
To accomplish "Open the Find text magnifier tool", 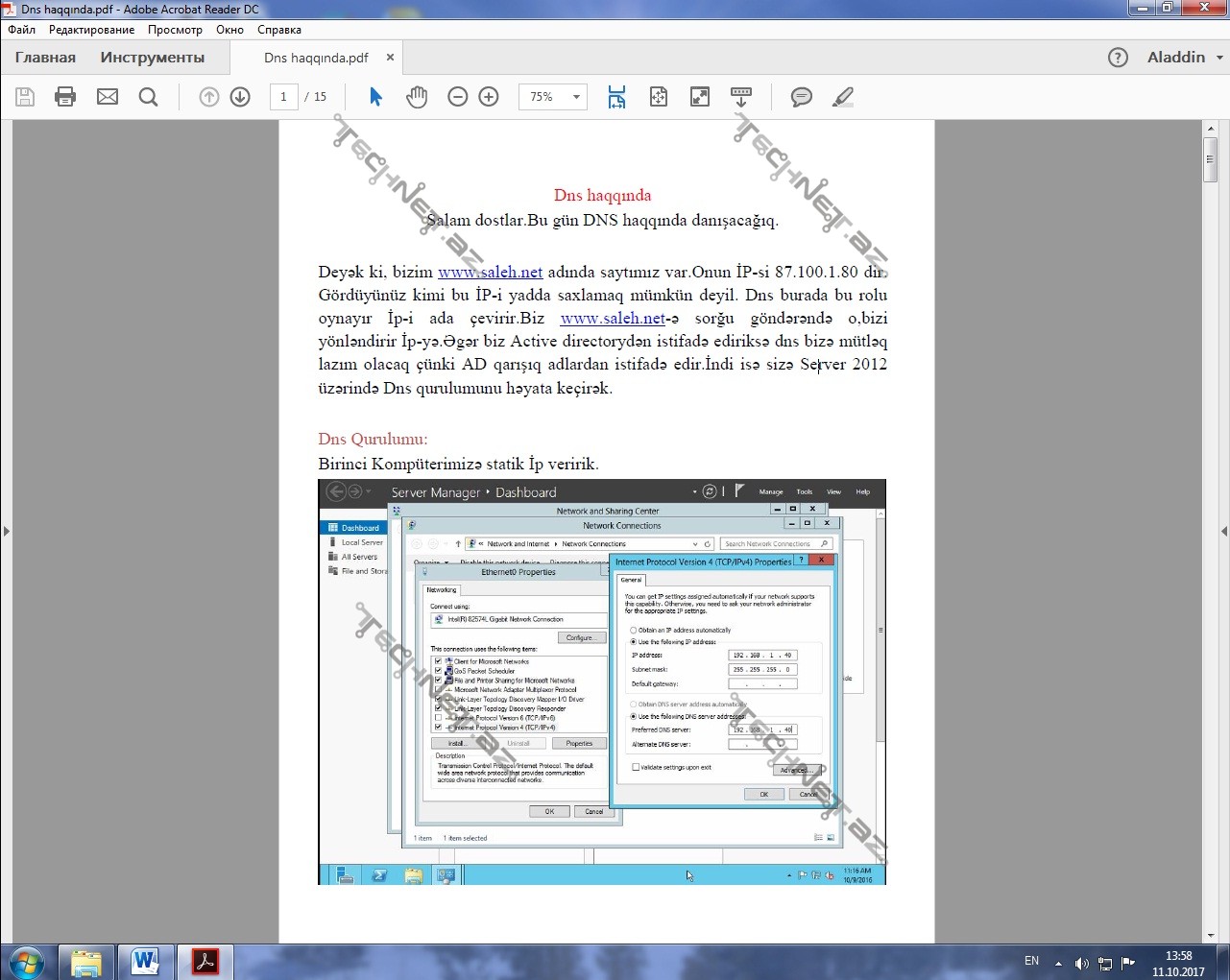I will 148,97.
